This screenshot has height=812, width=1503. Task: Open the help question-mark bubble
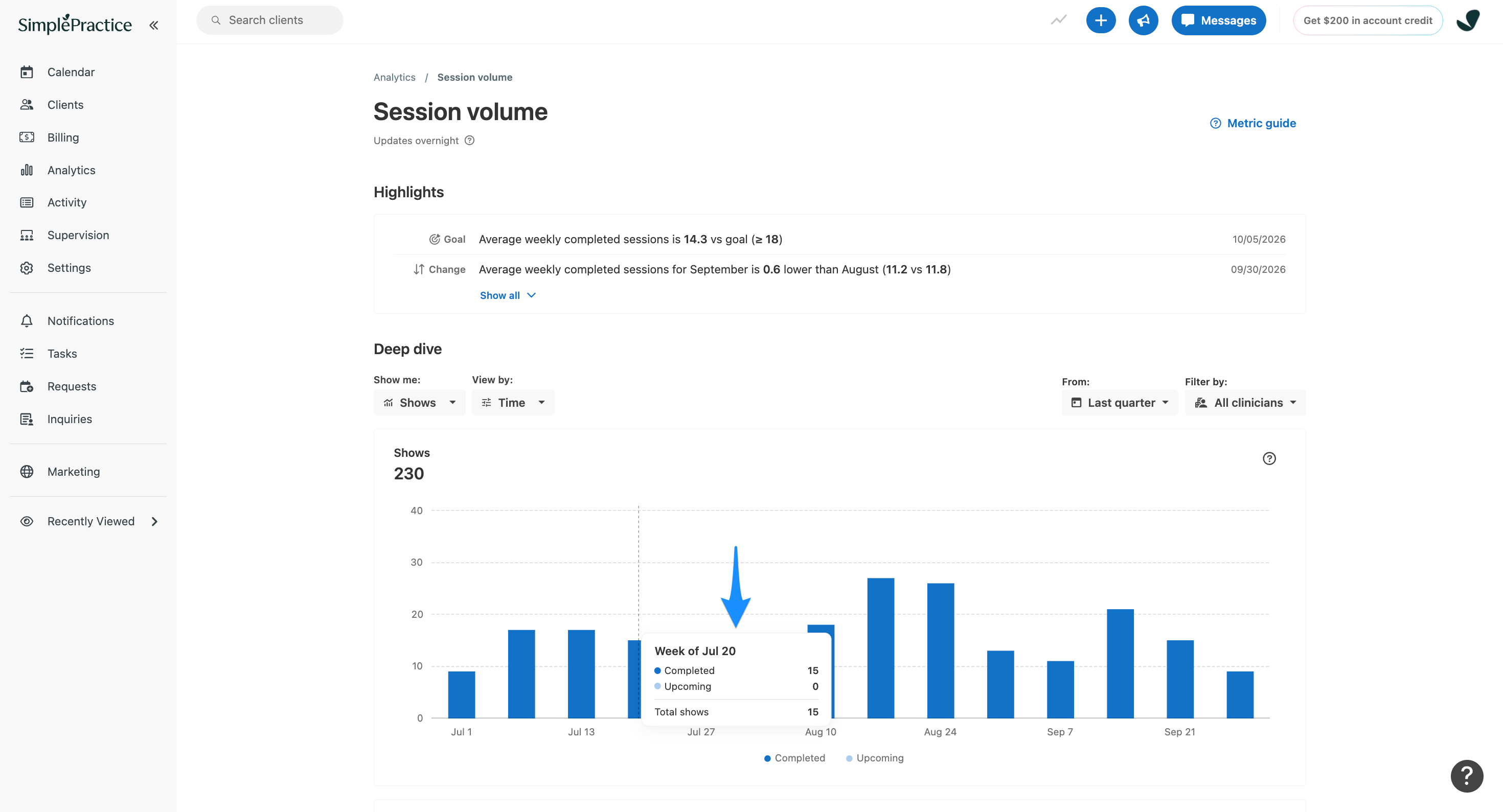tap(1467, 776)
